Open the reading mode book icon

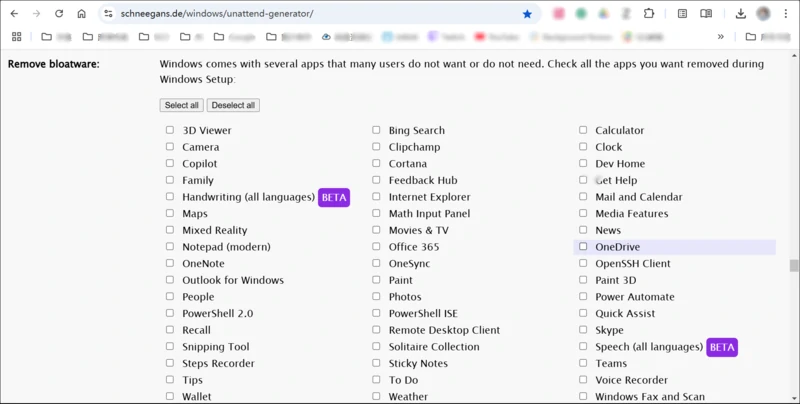[x=706, y=14]
